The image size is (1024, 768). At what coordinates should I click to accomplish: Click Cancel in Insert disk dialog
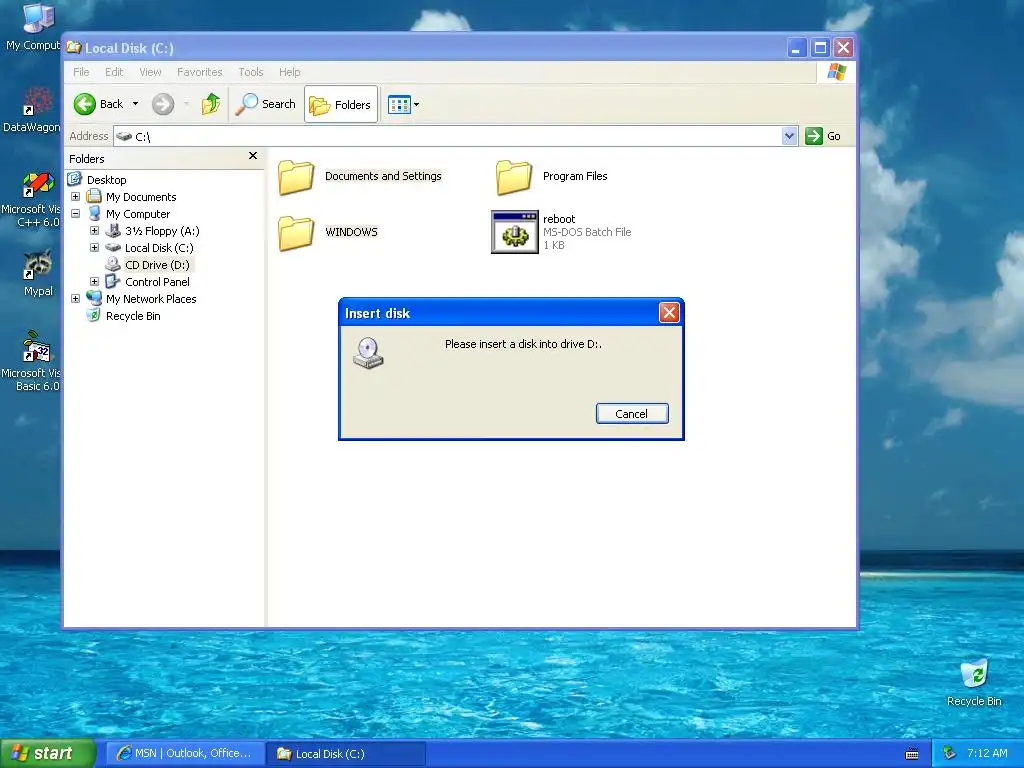point(632,413)
